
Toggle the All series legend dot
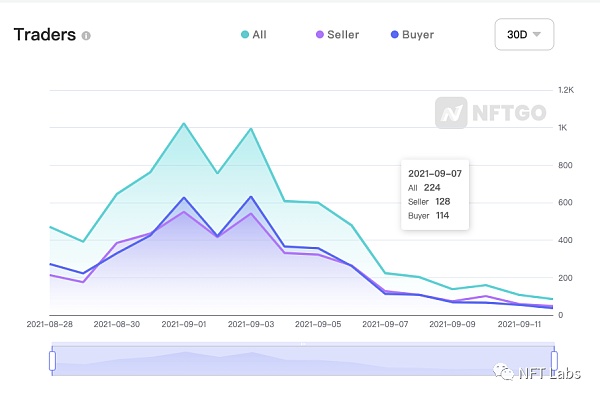245,34
